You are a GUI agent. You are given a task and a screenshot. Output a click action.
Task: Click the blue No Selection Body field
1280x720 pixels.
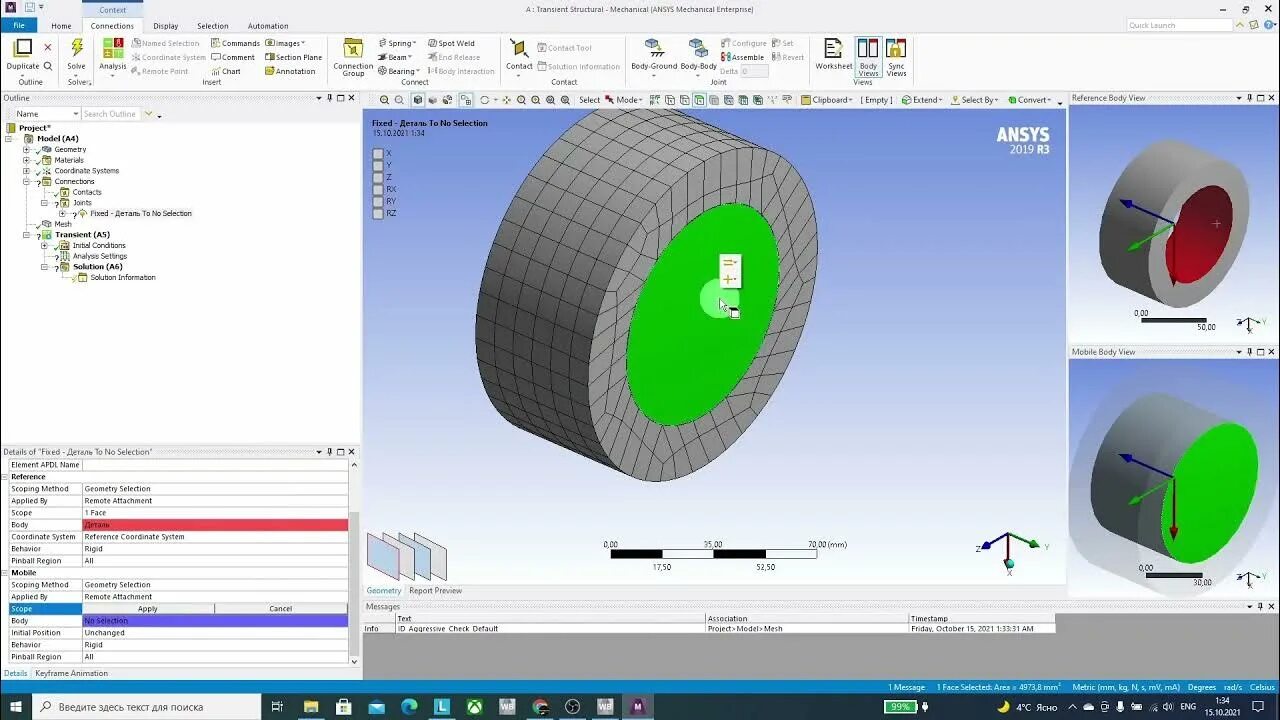point(215,621)
